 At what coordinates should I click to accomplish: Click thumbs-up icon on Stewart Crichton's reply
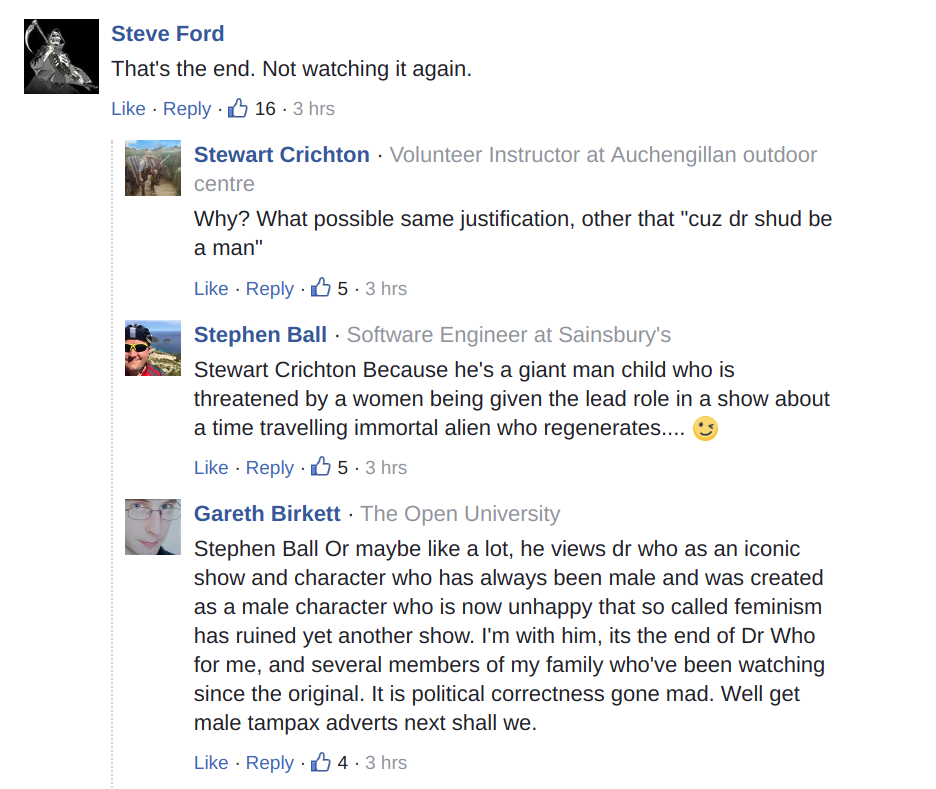point(321,288)
